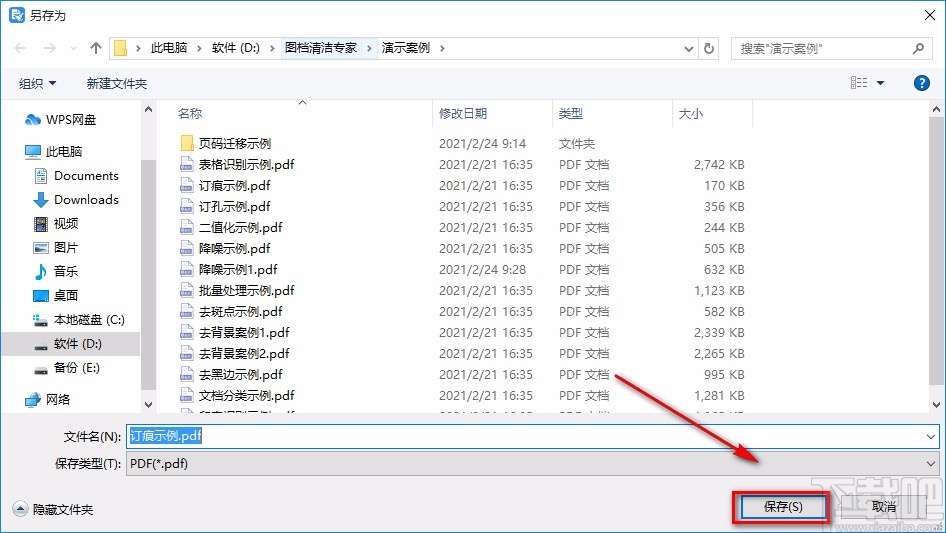Select file 表格识别示例.pdf
The width and height of the screenshot is (946, 533).
click(x=246, y=165)
